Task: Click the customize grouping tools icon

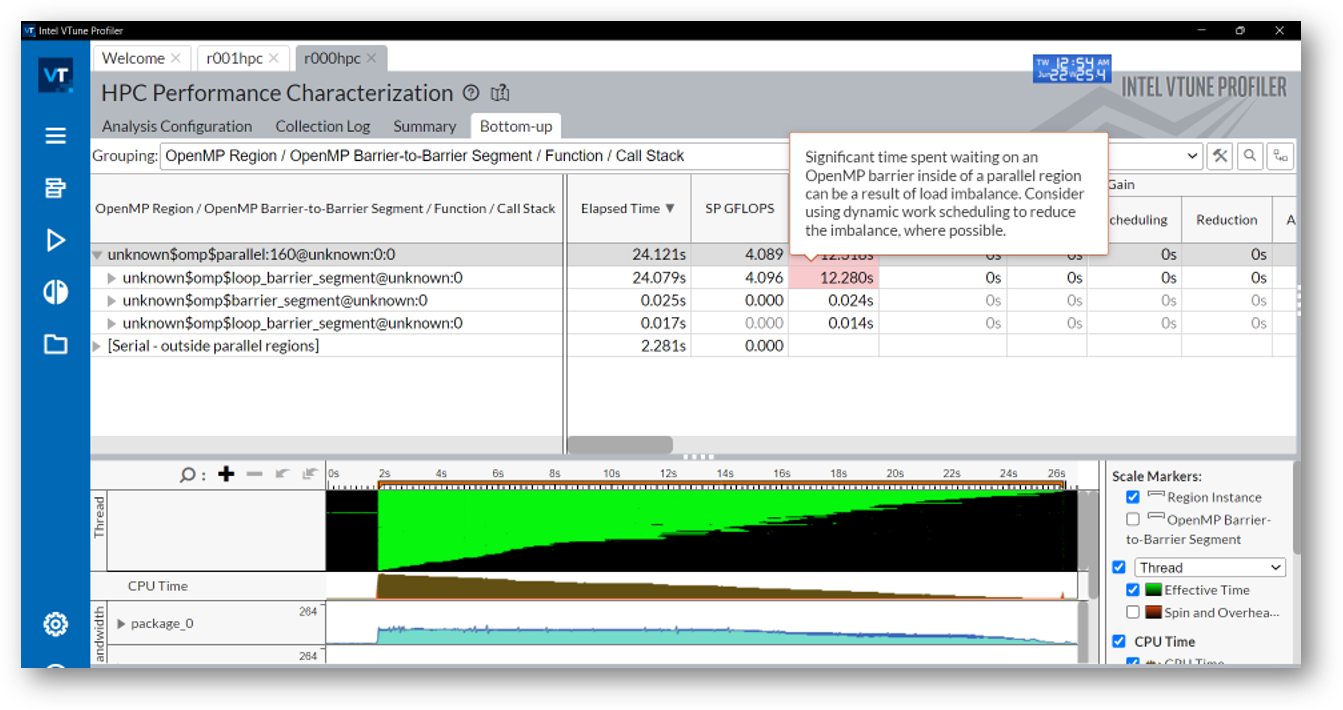Action: pyautogui.click(x=1220, y=156)
